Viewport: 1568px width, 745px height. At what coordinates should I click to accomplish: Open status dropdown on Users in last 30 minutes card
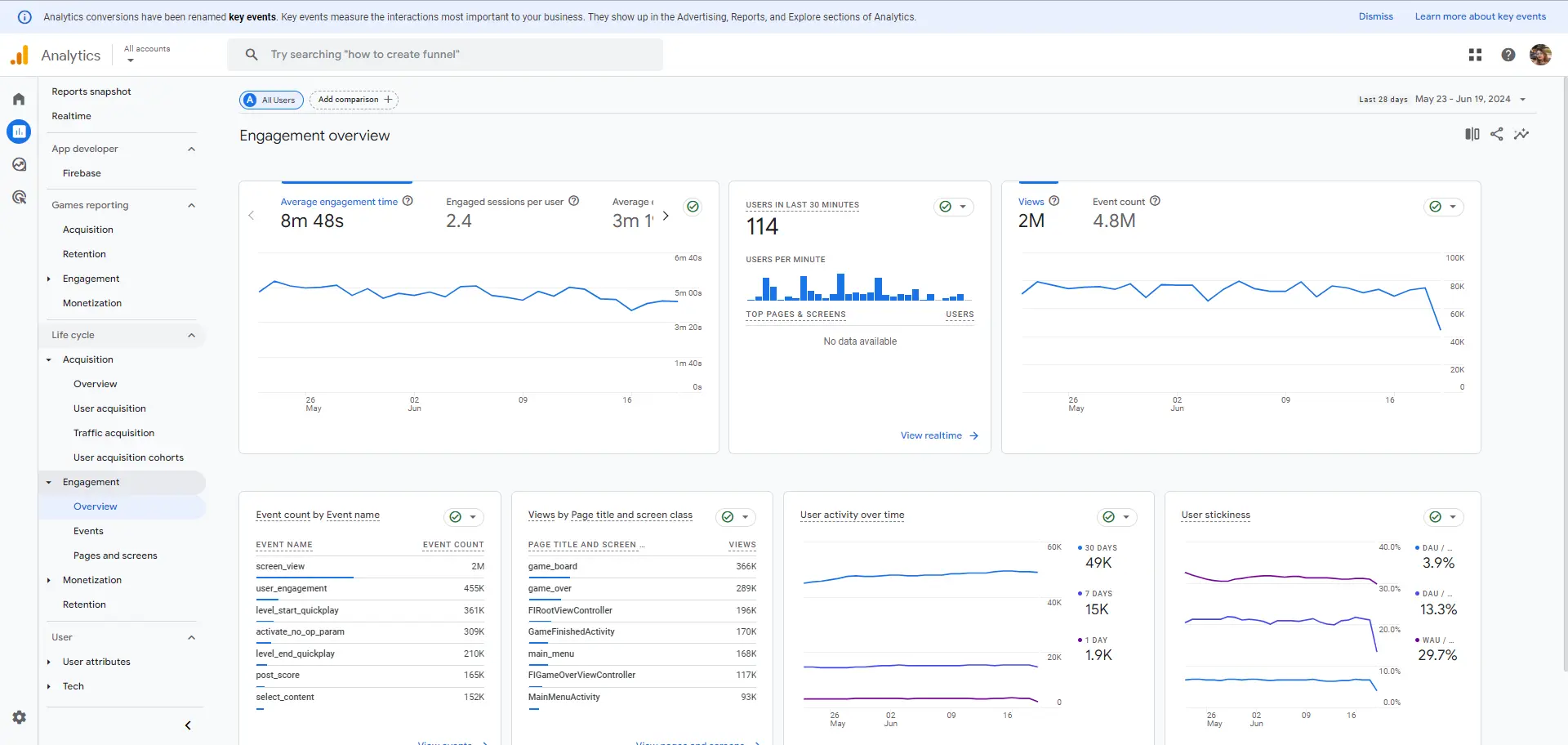click(953, 207)
